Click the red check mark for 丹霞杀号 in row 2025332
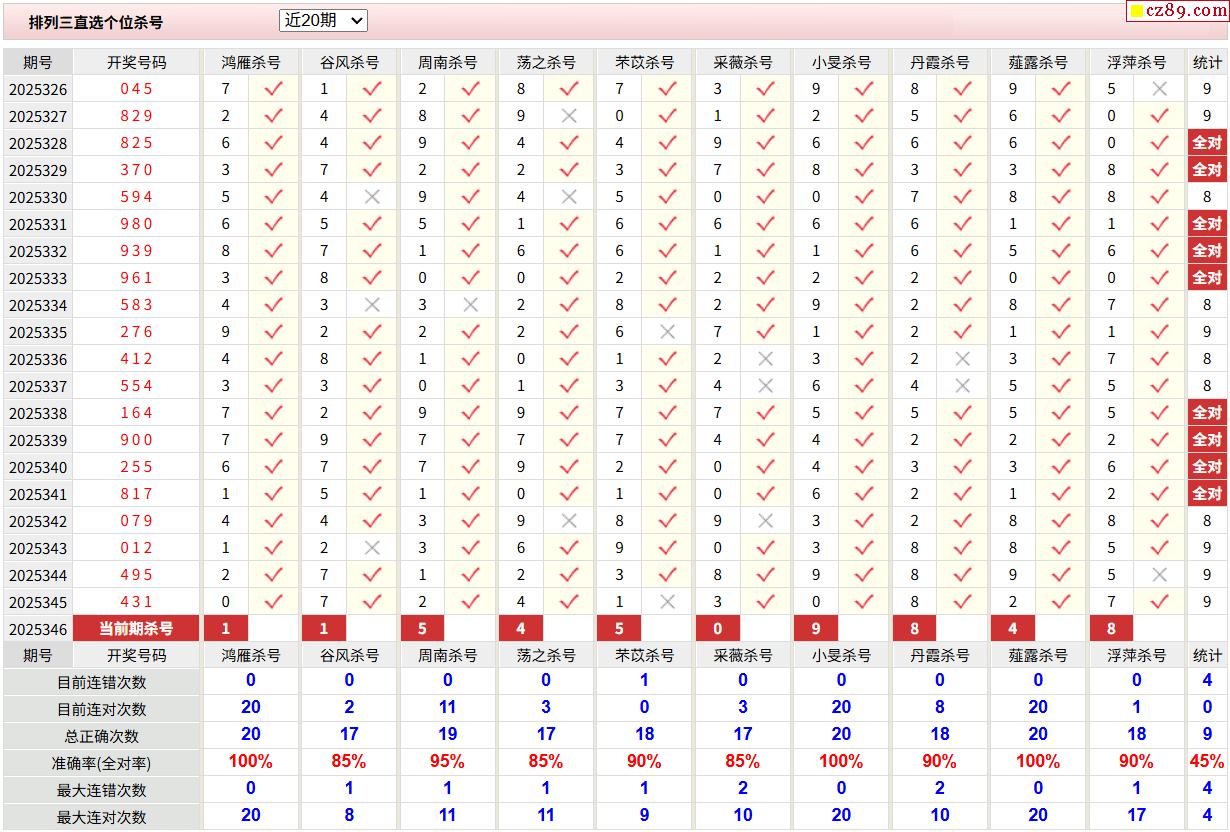This screenshot has height=832, width=1230. [962, 251]
